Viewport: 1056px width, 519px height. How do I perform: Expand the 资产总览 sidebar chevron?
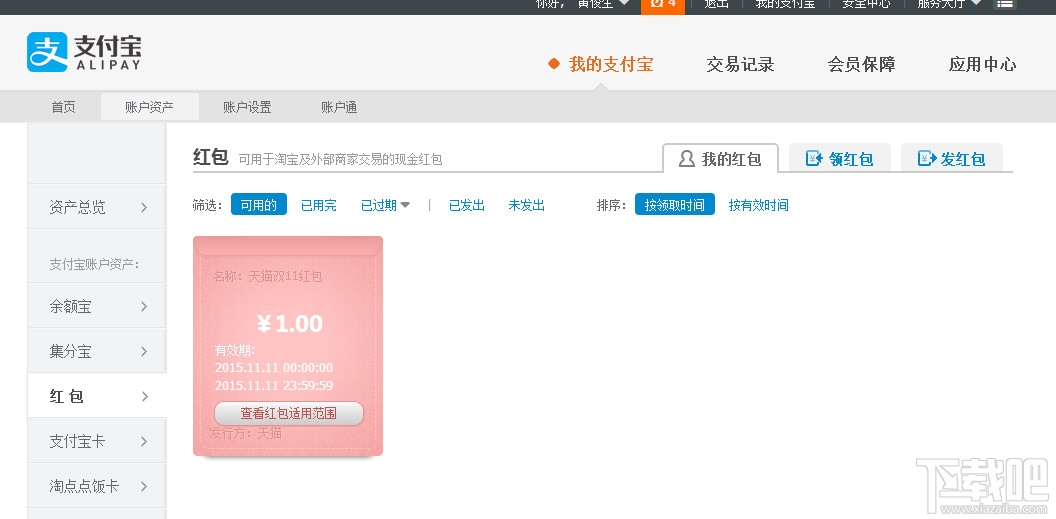pos(143,207)
